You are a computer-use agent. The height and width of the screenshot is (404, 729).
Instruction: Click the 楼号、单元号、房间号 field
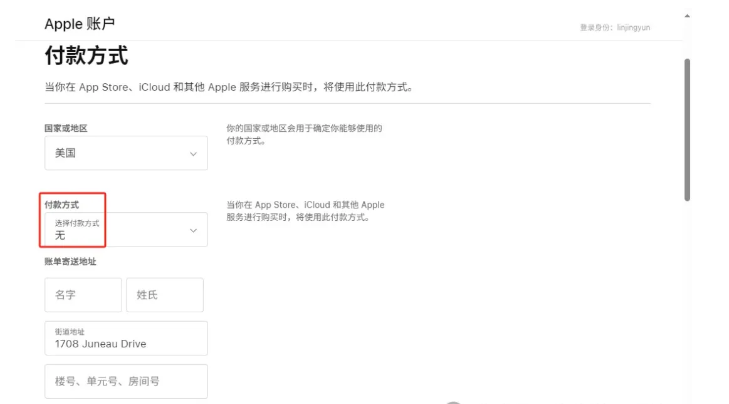[x=126, y=381]
